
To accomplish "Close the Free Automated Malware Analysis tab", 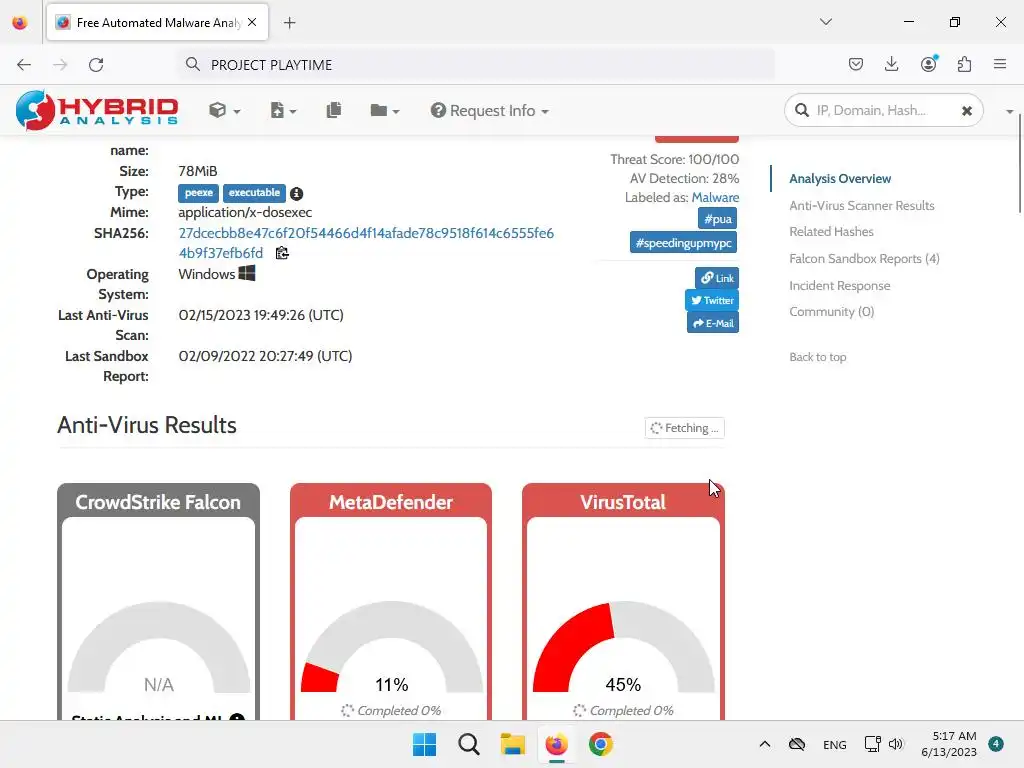I will [x=252, y=22].
